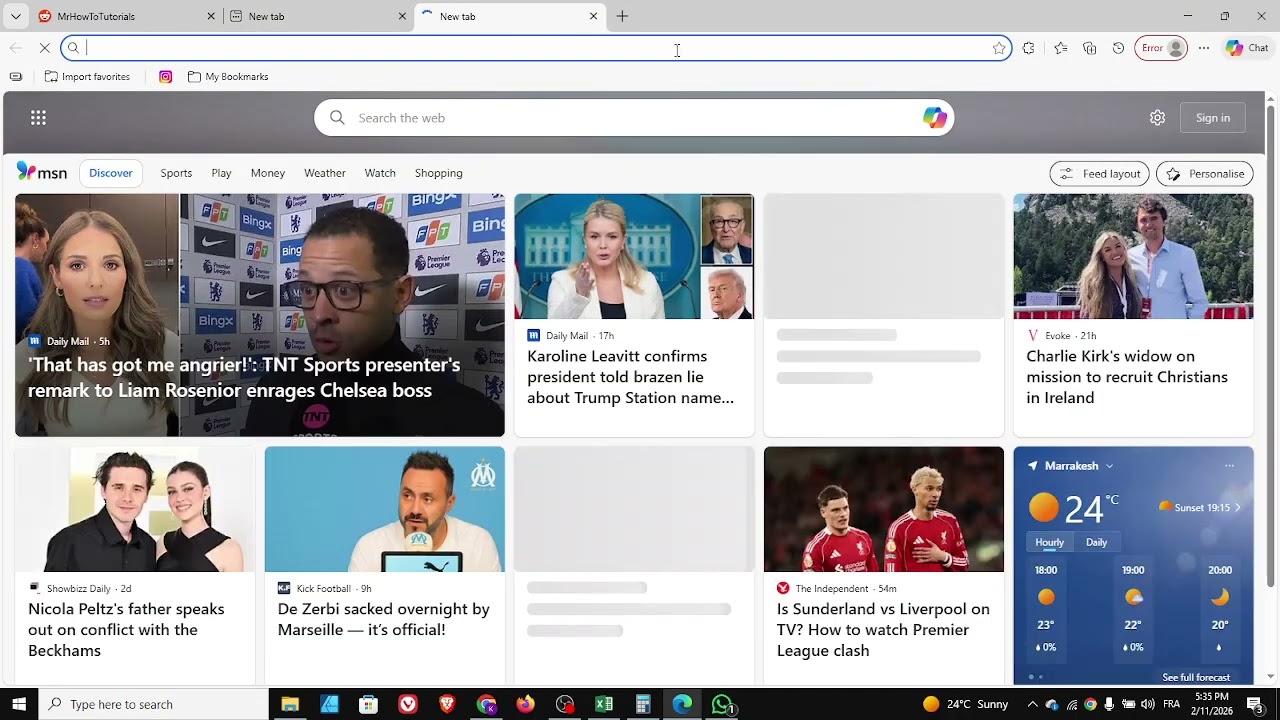Open the Sports section
The height and width of the screenshot is (720, 1280).
pyautogui.click(x=176, y=173)
